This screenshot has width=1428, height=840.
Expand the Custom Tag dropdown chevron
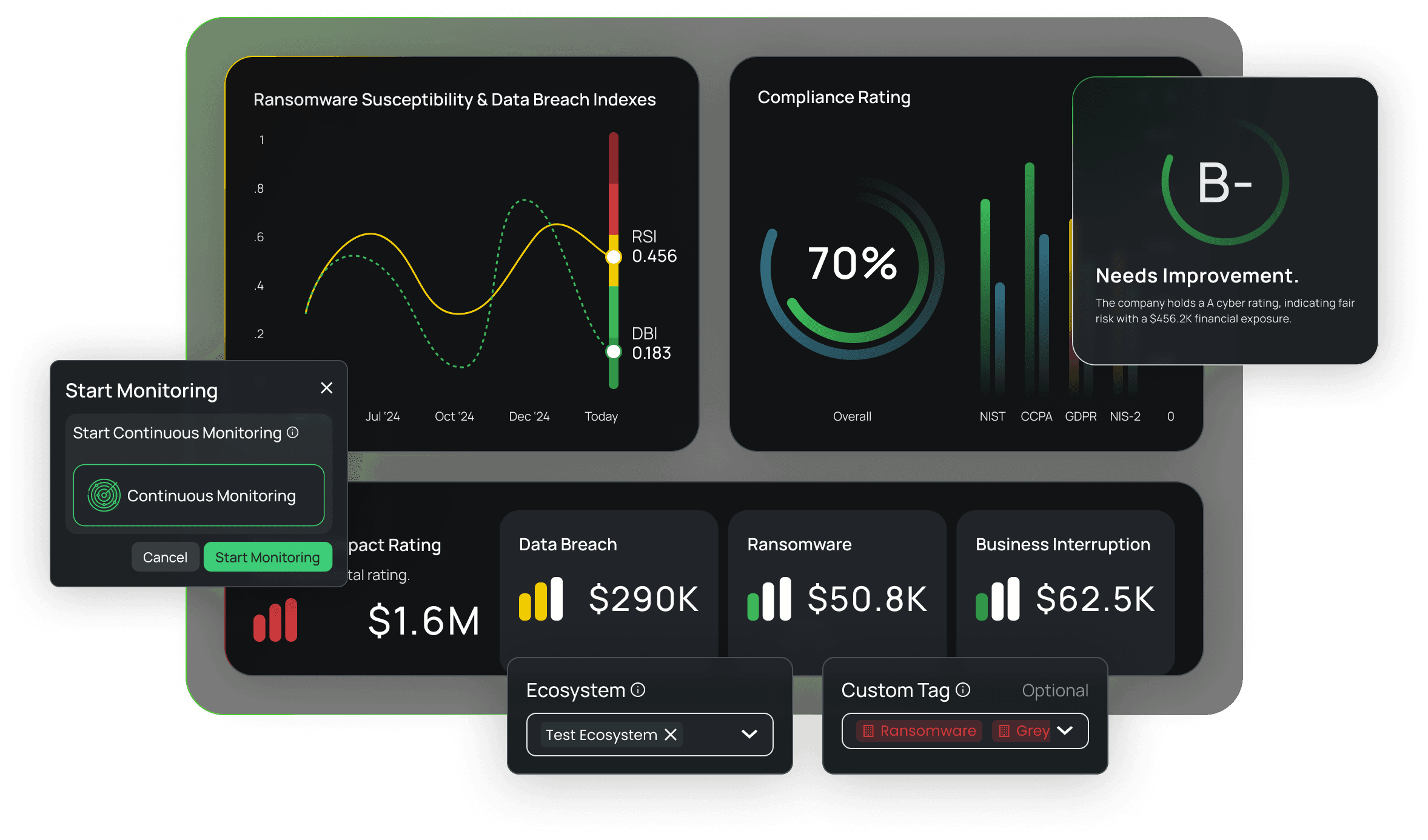[1065, 731]
